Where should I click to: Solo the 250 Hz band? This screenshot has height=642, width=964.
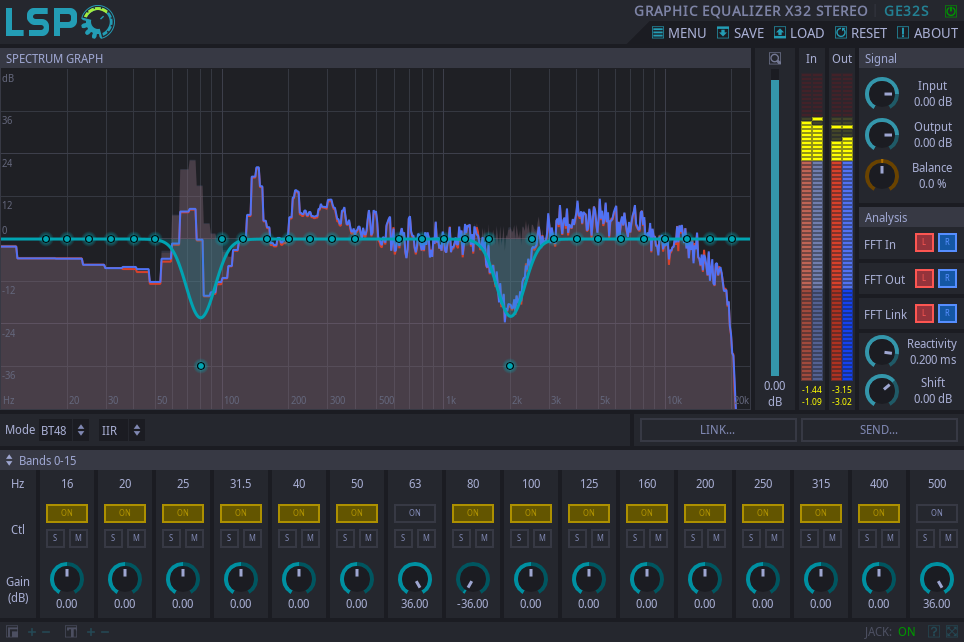[x=751, y=538]
